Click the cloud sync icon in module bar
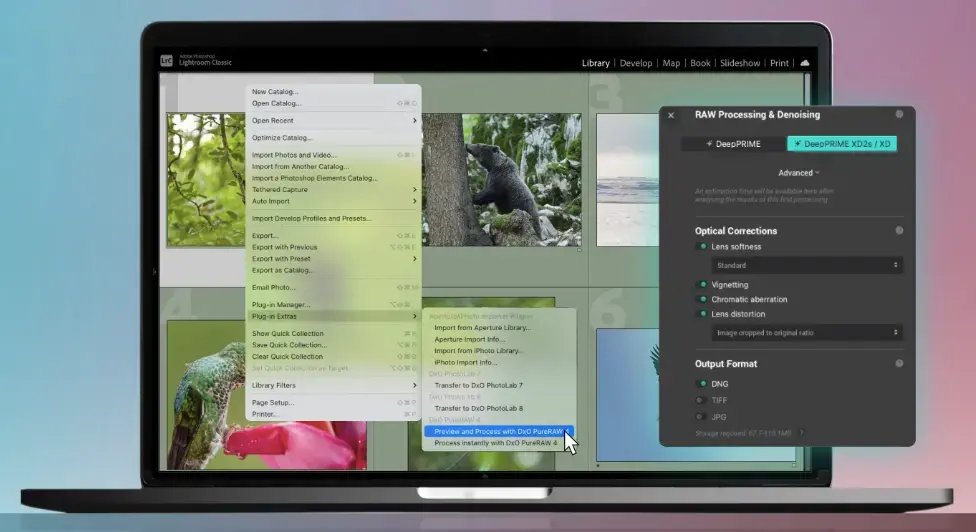 pos(805,63)
